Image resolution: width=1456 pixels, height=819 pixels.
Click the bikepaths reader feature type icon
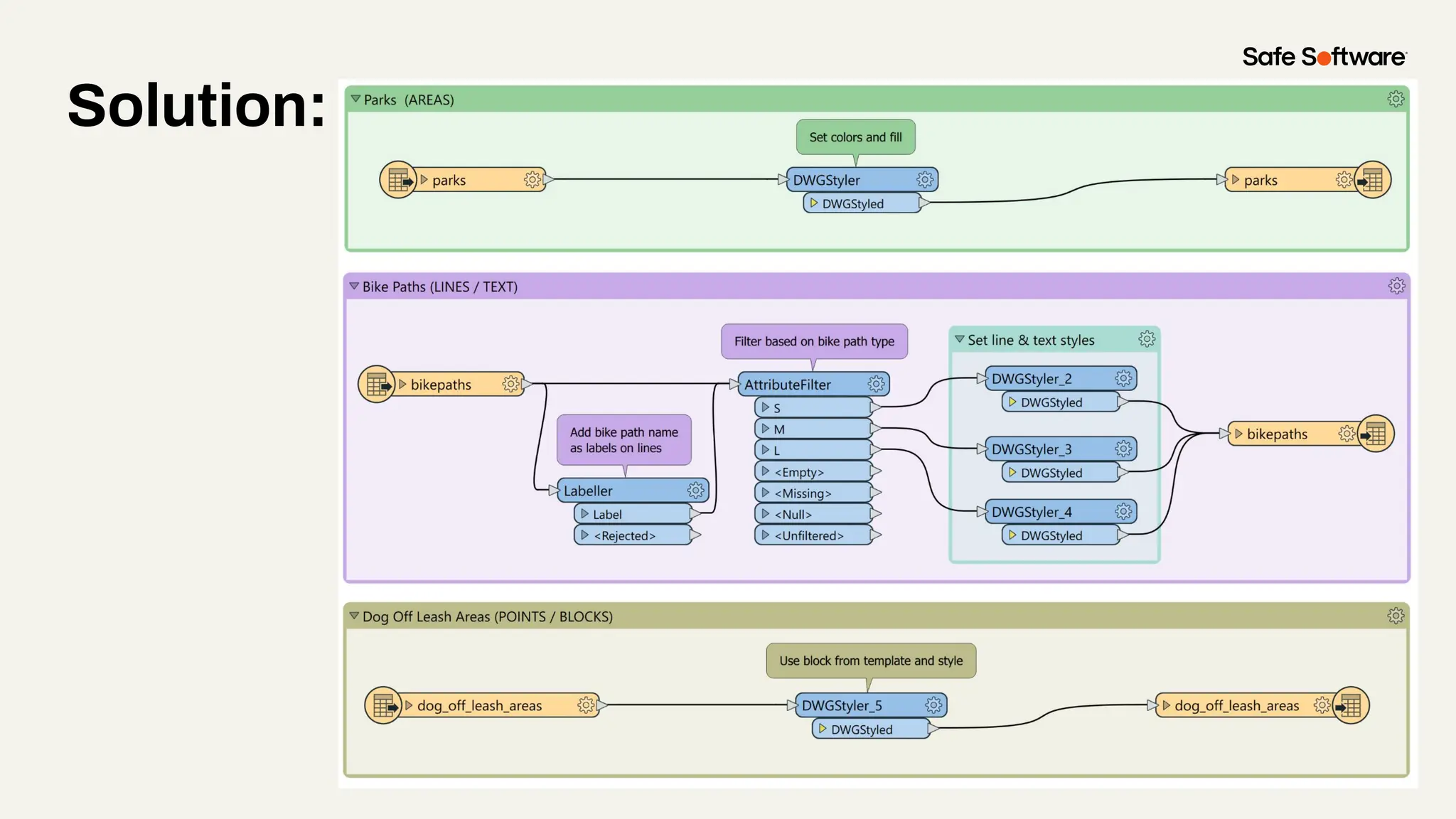(377, 385)
